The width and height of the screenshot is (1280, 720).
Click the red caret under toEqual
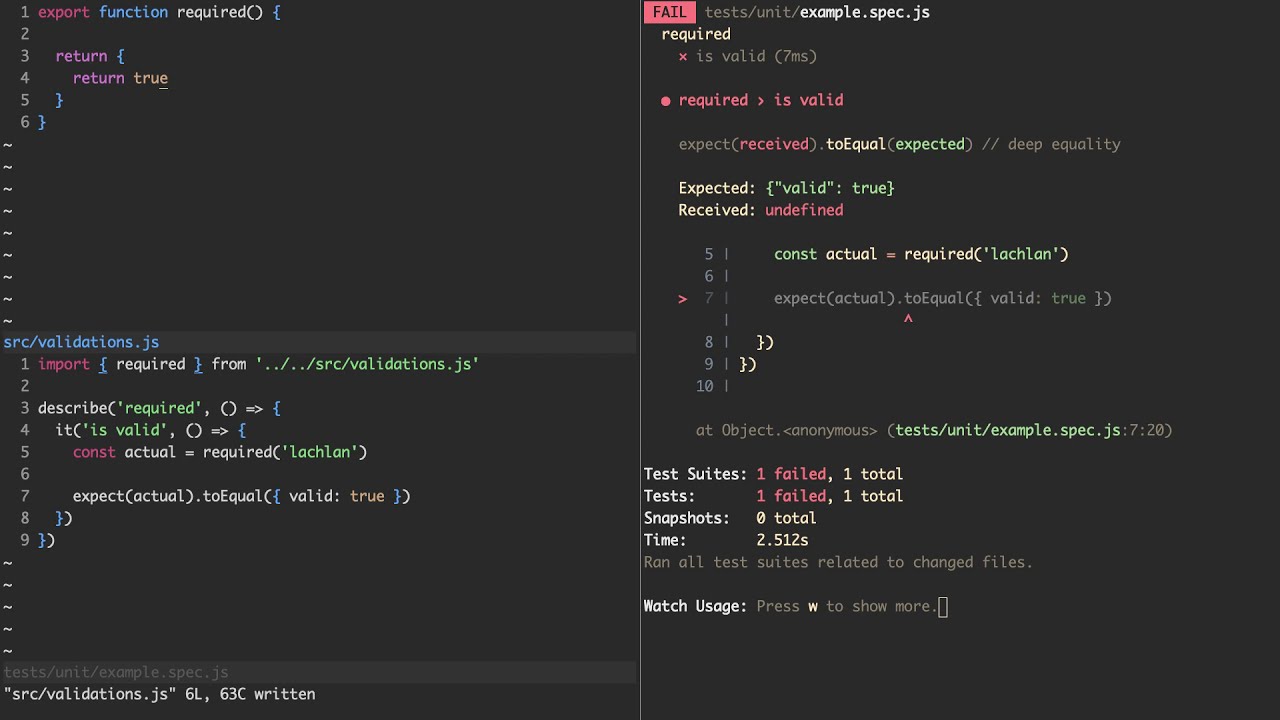(908, 320)
